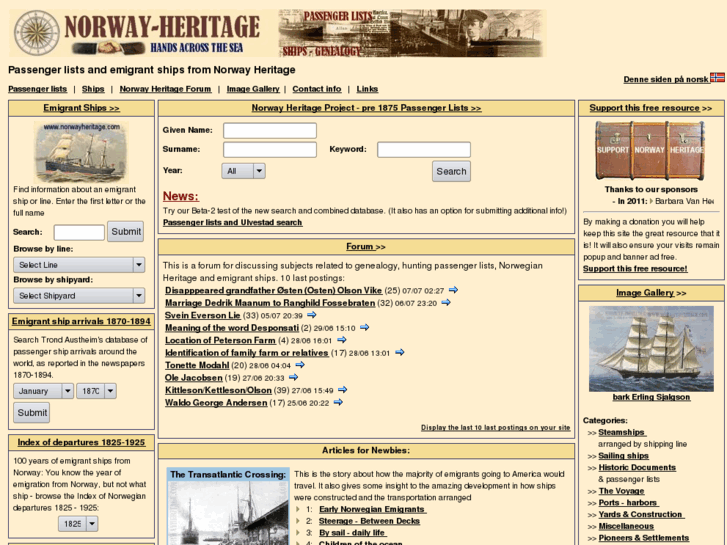The image size is (727, 545).
Task: Click the Surname input field
Action: [270, 149]
